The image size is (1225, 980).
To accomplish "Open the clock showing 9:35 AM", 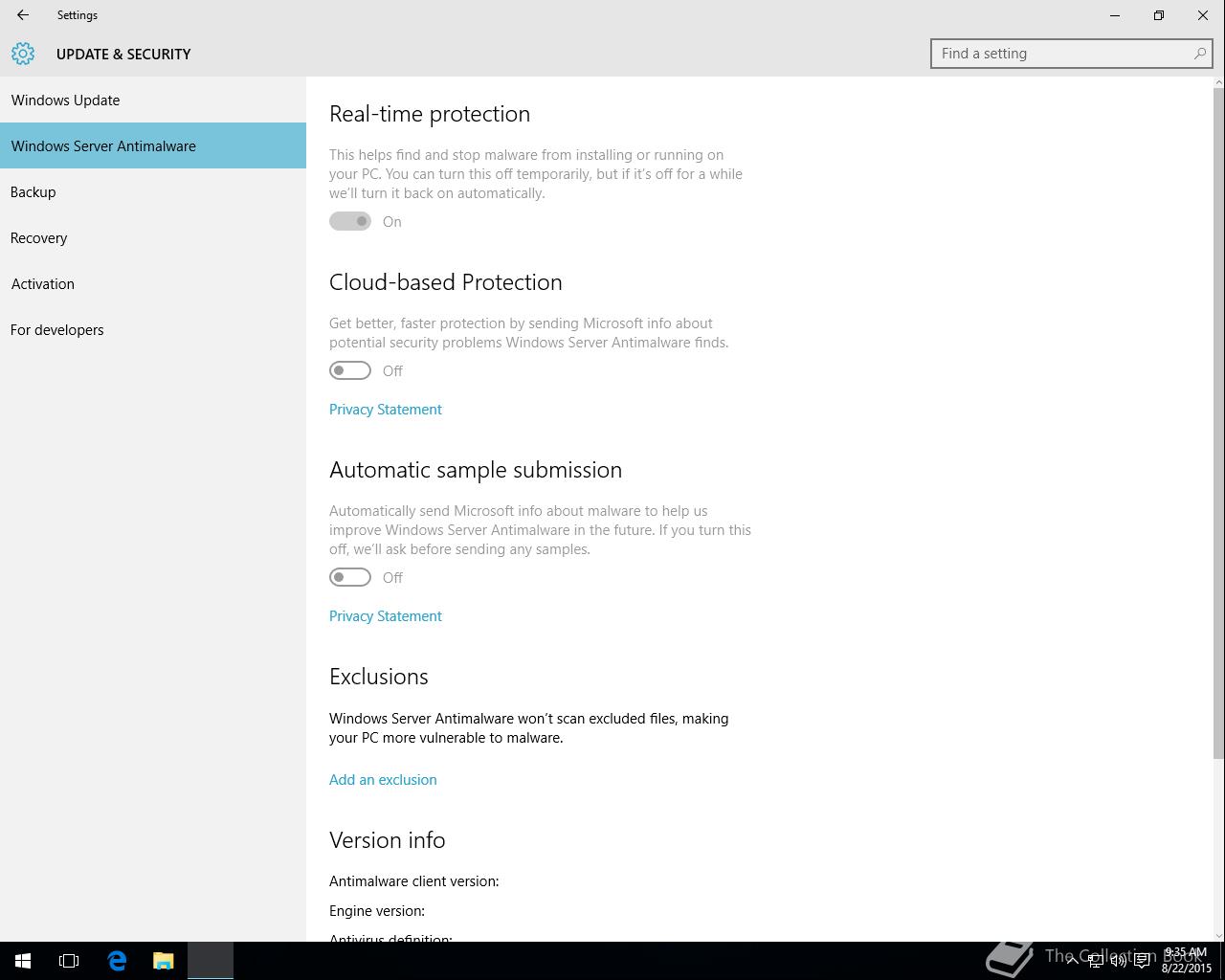I will tap(1186, 961).
